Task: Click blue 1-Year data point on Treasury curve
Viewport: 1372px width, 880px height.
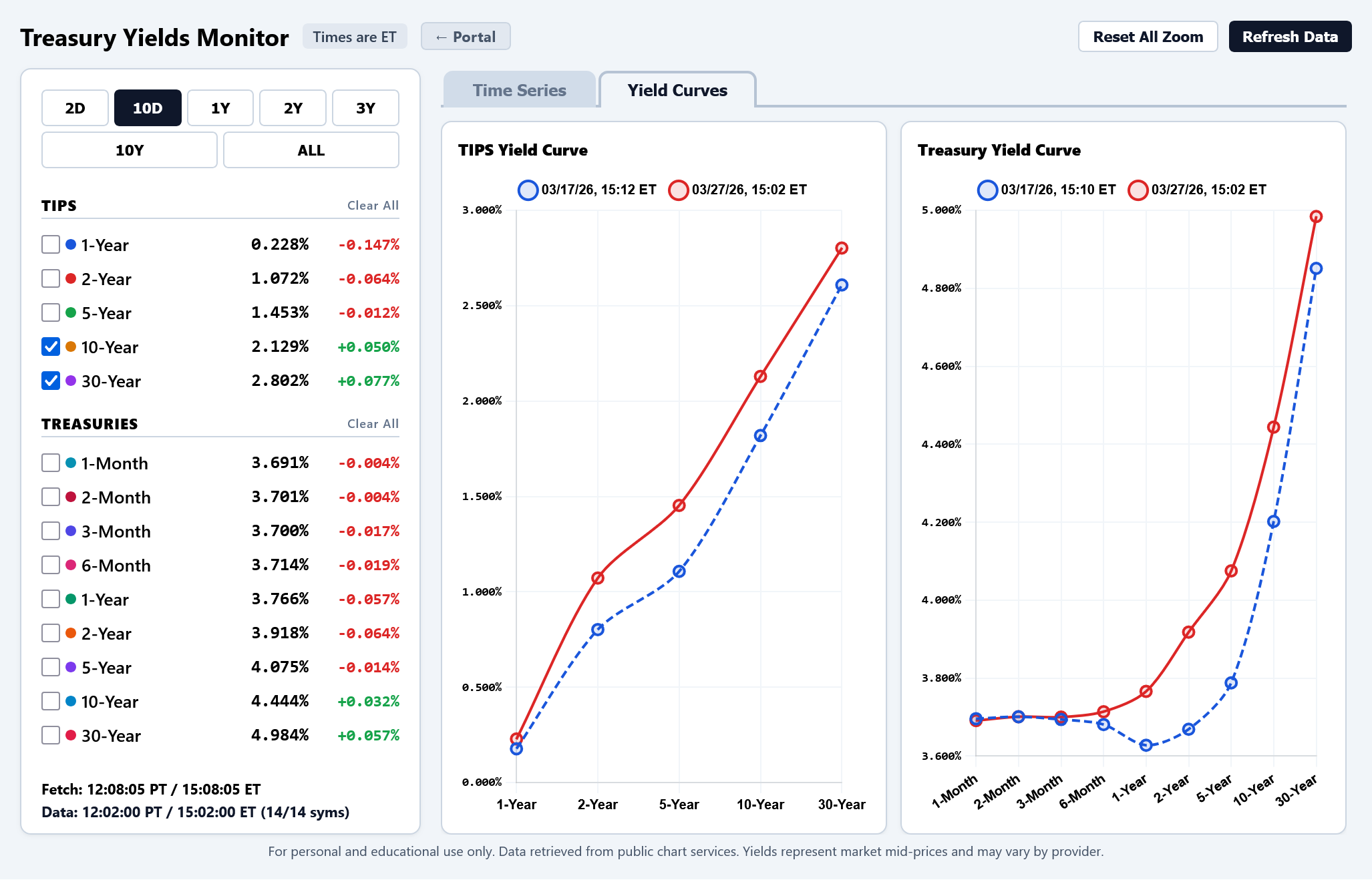Action: click(1146, 745)
